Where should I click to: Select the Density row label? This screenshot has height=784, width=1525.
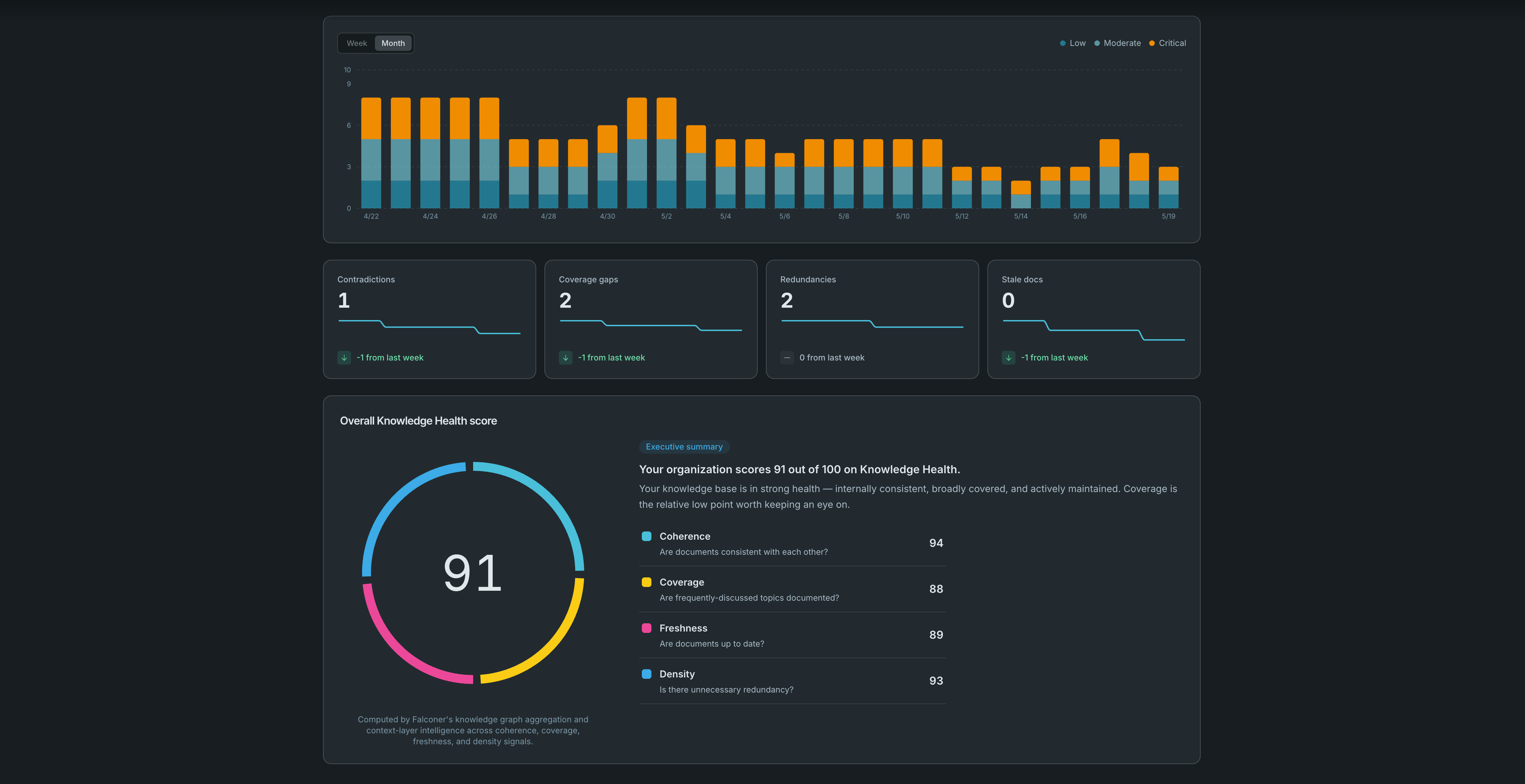coord(677,674)
